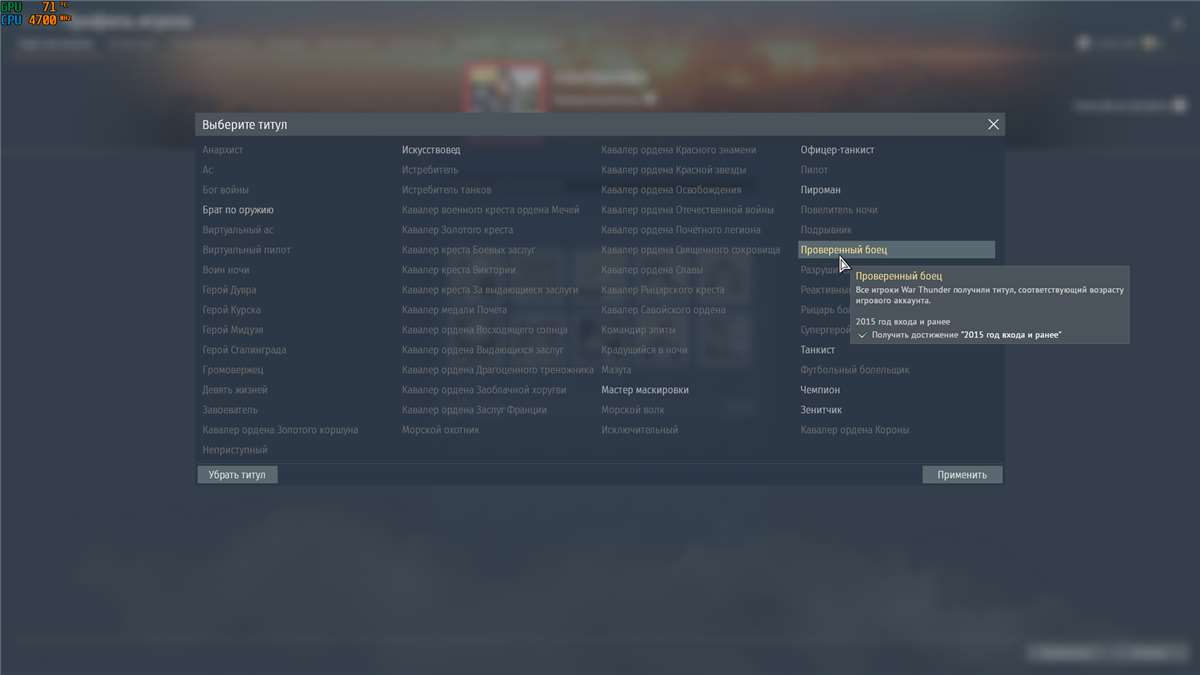Choose the title Истребитель

[x=430, y=170]
